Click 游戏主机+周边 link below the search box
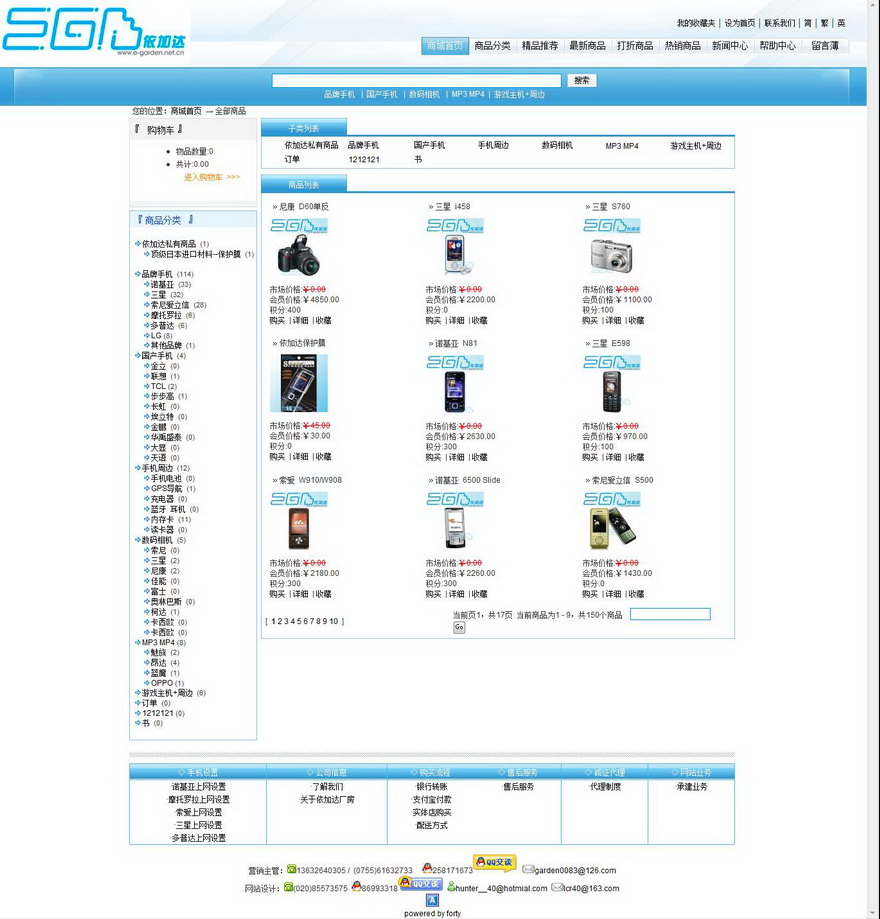The height and width of the screenshot is (919, 880). (519, 94)
